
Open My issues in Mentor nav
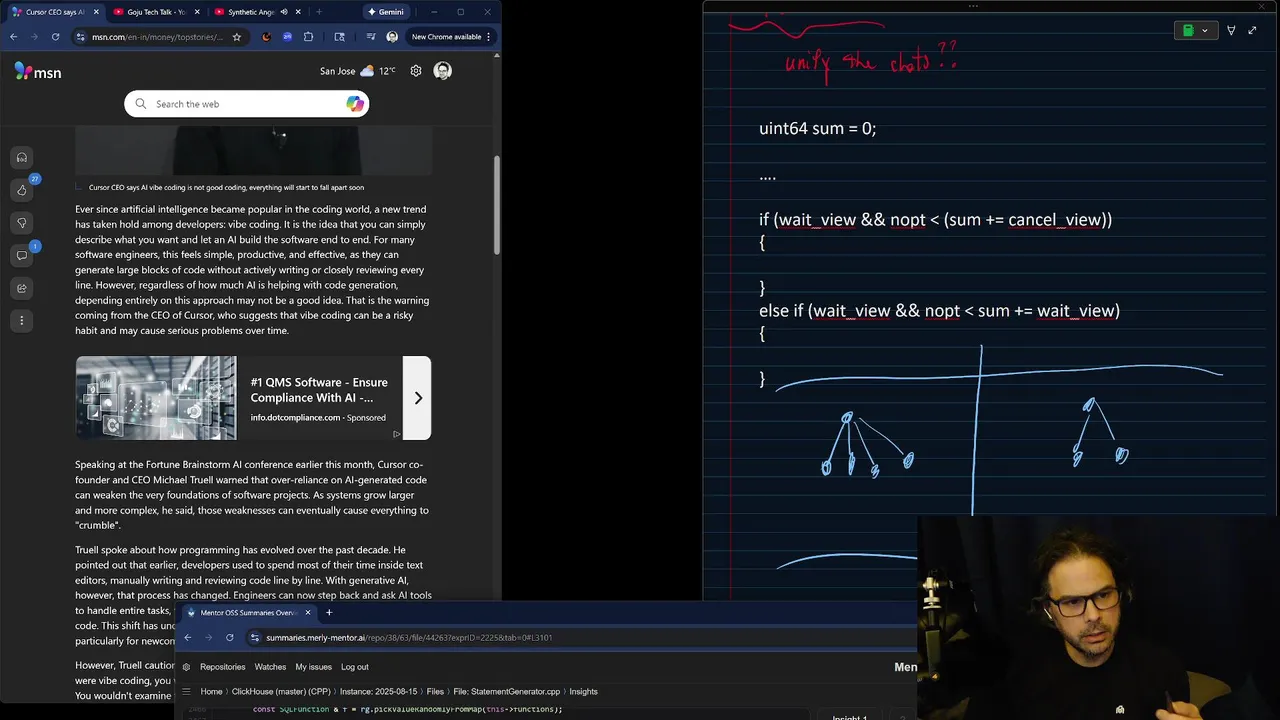click(313, 667)
